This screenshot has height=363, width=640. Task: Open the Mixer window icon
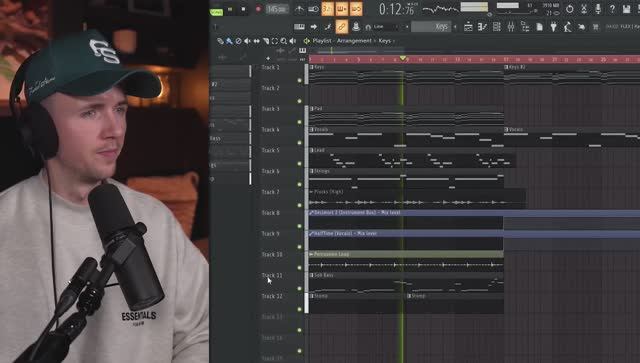click(511, 27)
